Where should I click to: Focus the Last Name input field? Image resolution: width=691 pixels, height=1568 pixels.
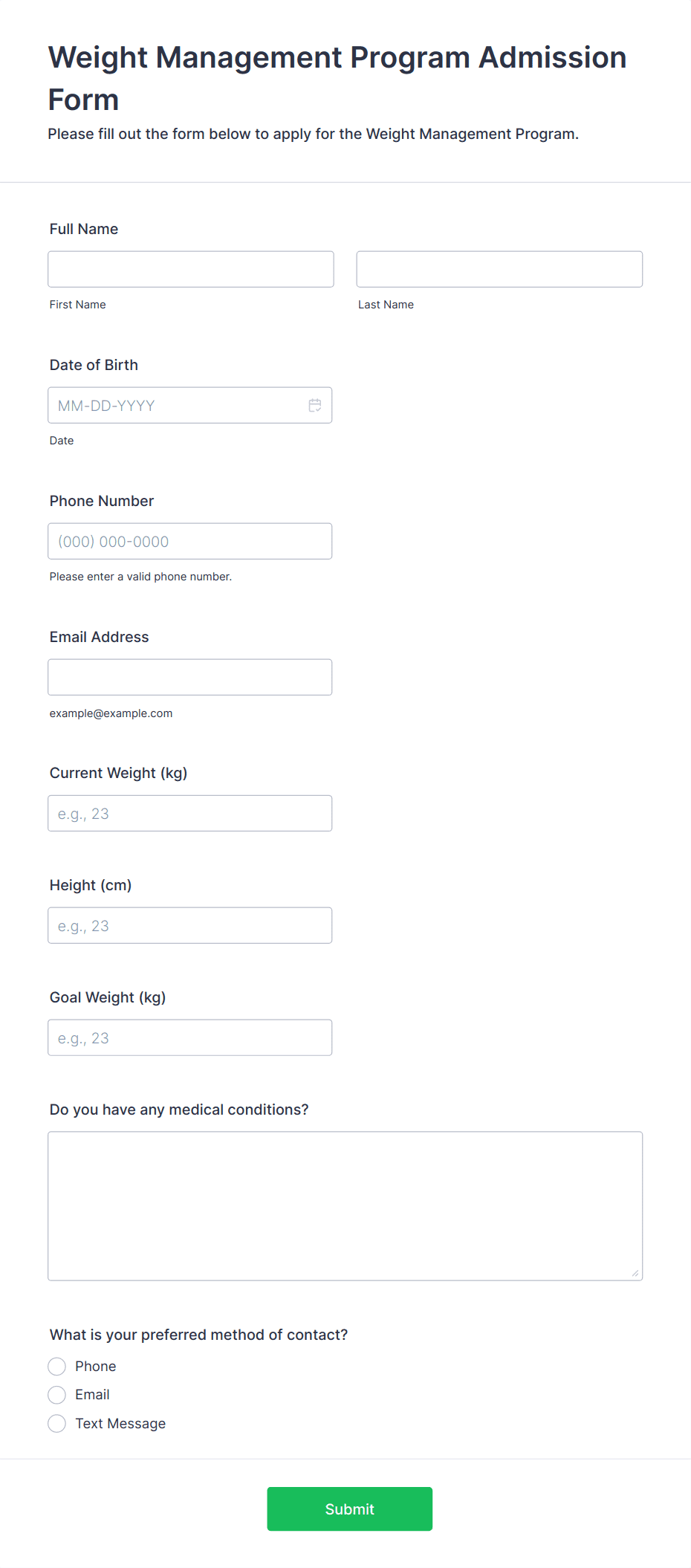click(x=499, y=269)
